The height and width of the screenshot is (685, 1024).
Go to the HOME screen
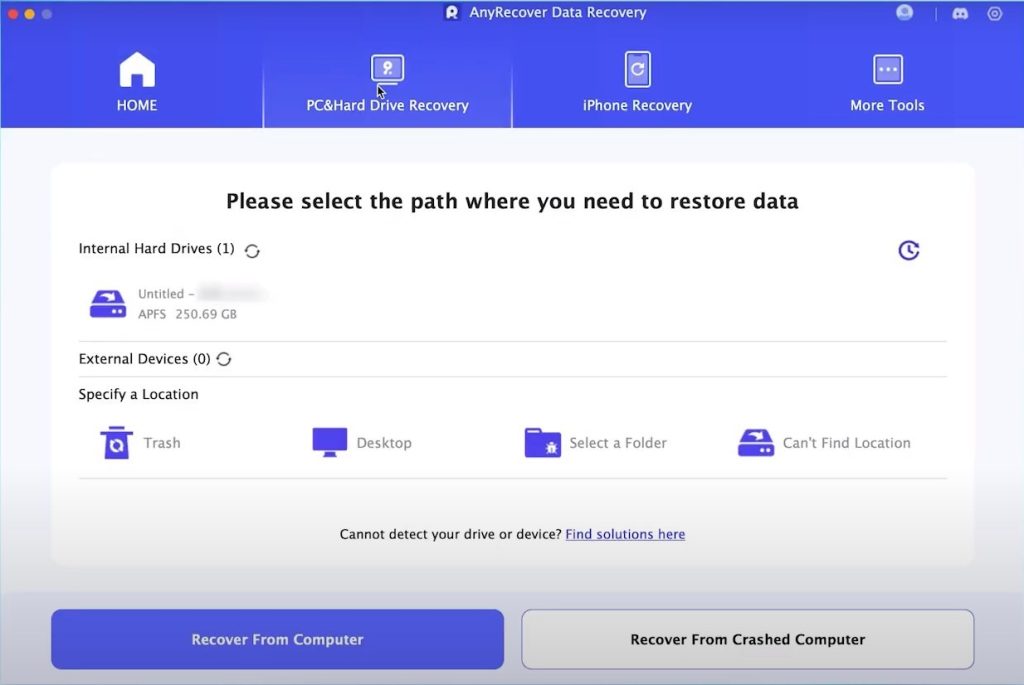pyautogui.click(x=136, y=84)
